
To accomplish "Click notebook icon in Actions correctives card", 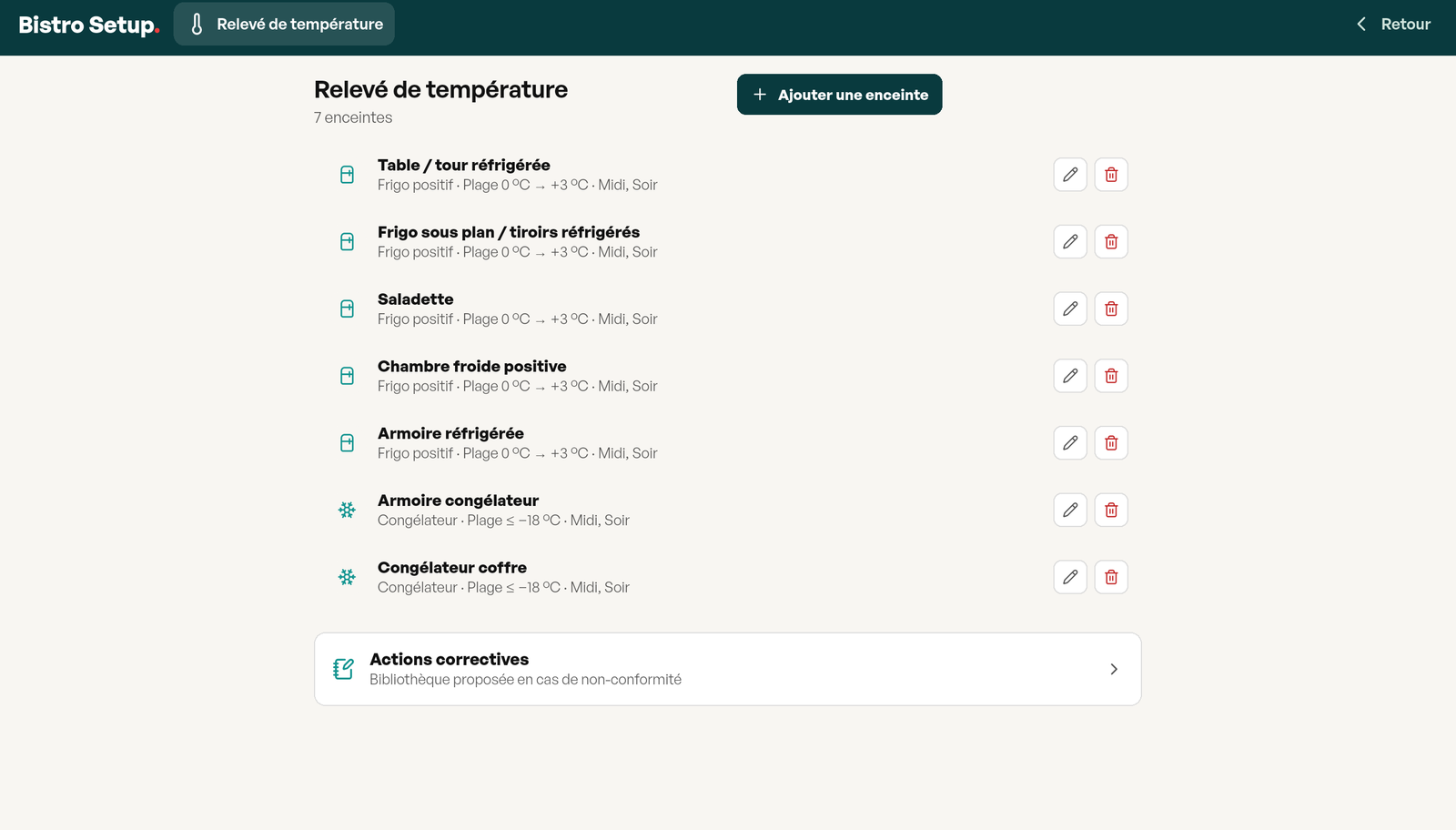I will (343, 669).
